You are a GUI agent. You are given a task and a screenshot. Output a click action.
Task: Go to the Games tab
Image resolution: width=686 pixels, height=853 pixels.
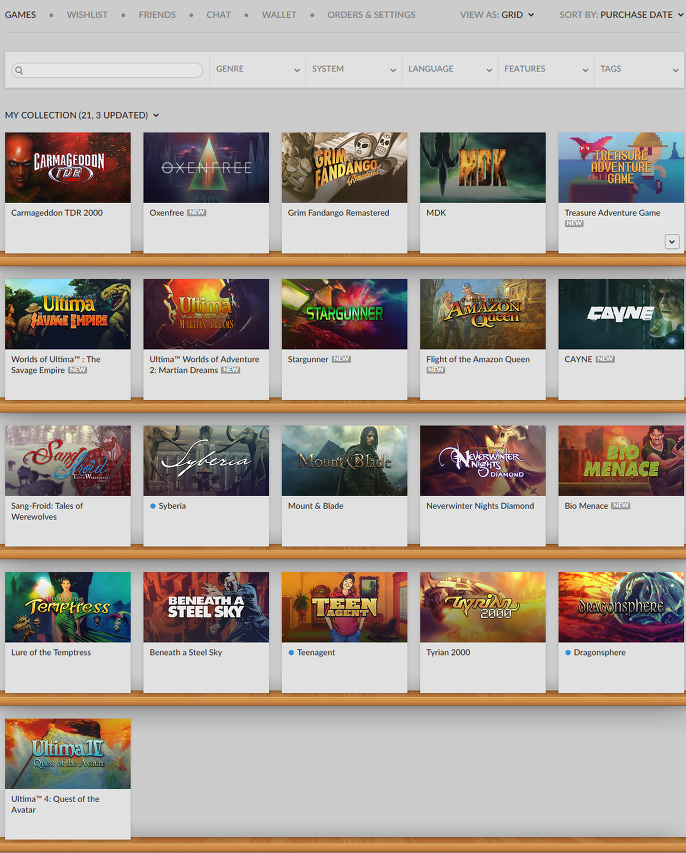click(x=20, y=15)
